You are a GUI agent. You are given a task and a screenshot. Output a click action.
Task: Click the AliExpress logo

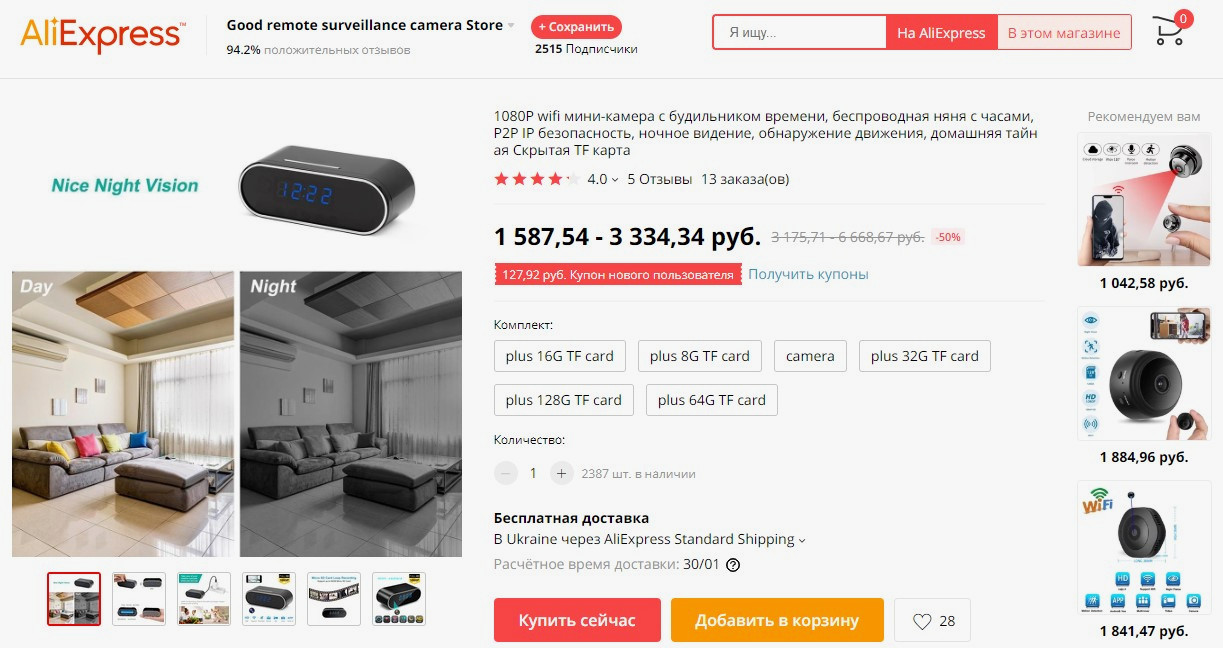pos(102,35)
